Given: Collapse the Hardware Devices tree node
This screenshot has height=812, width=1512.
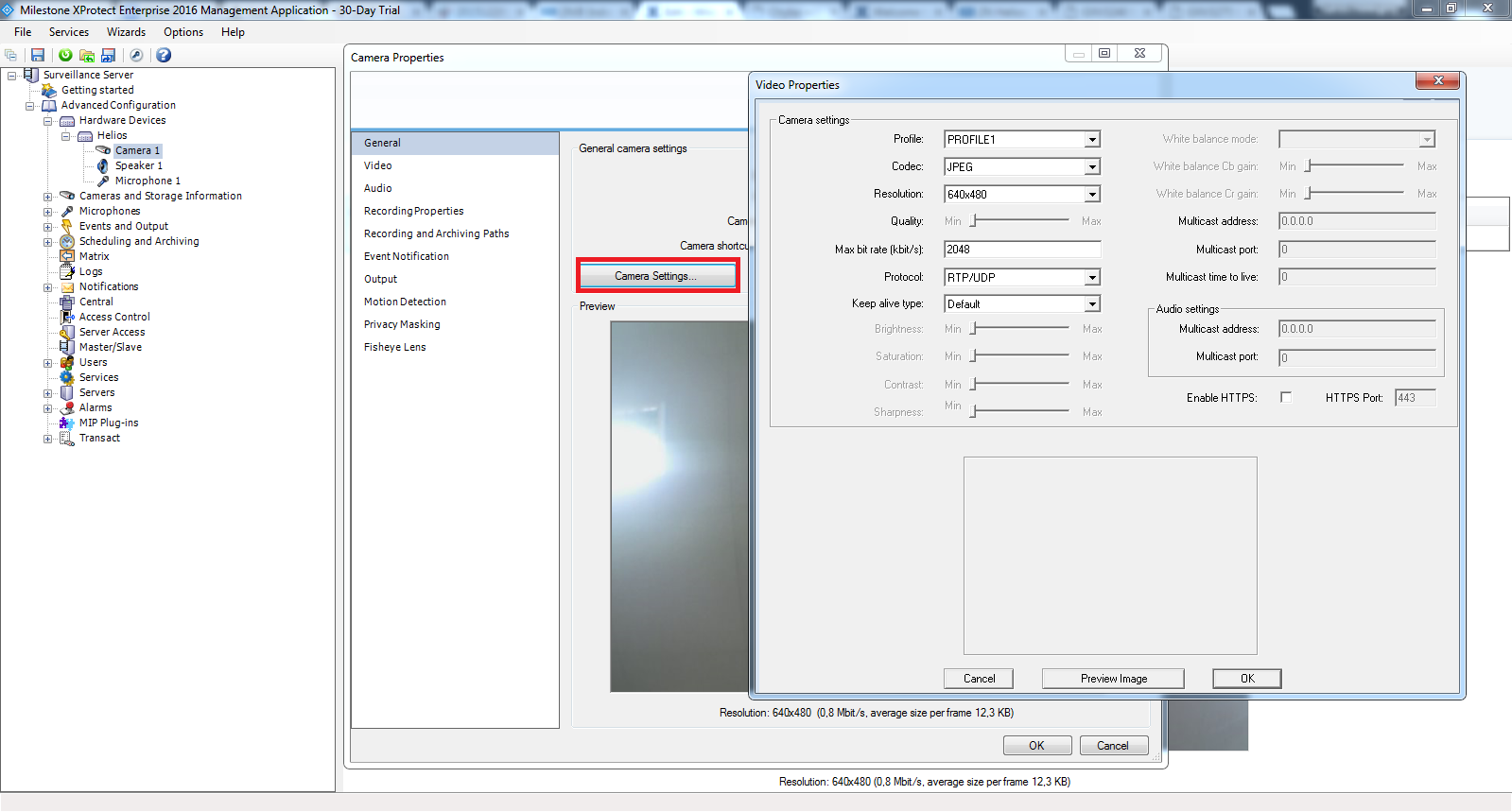Looking at the screenshot, I should (47, 121).
